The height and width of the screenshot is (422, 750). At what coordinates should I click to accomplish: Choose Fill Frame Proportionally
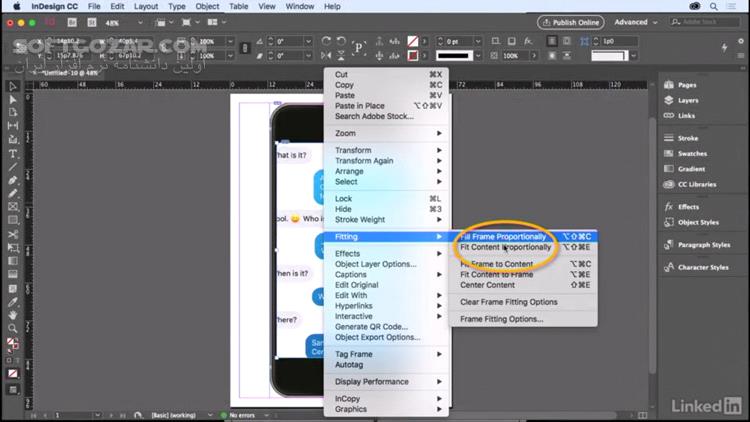tap(524, 236)
